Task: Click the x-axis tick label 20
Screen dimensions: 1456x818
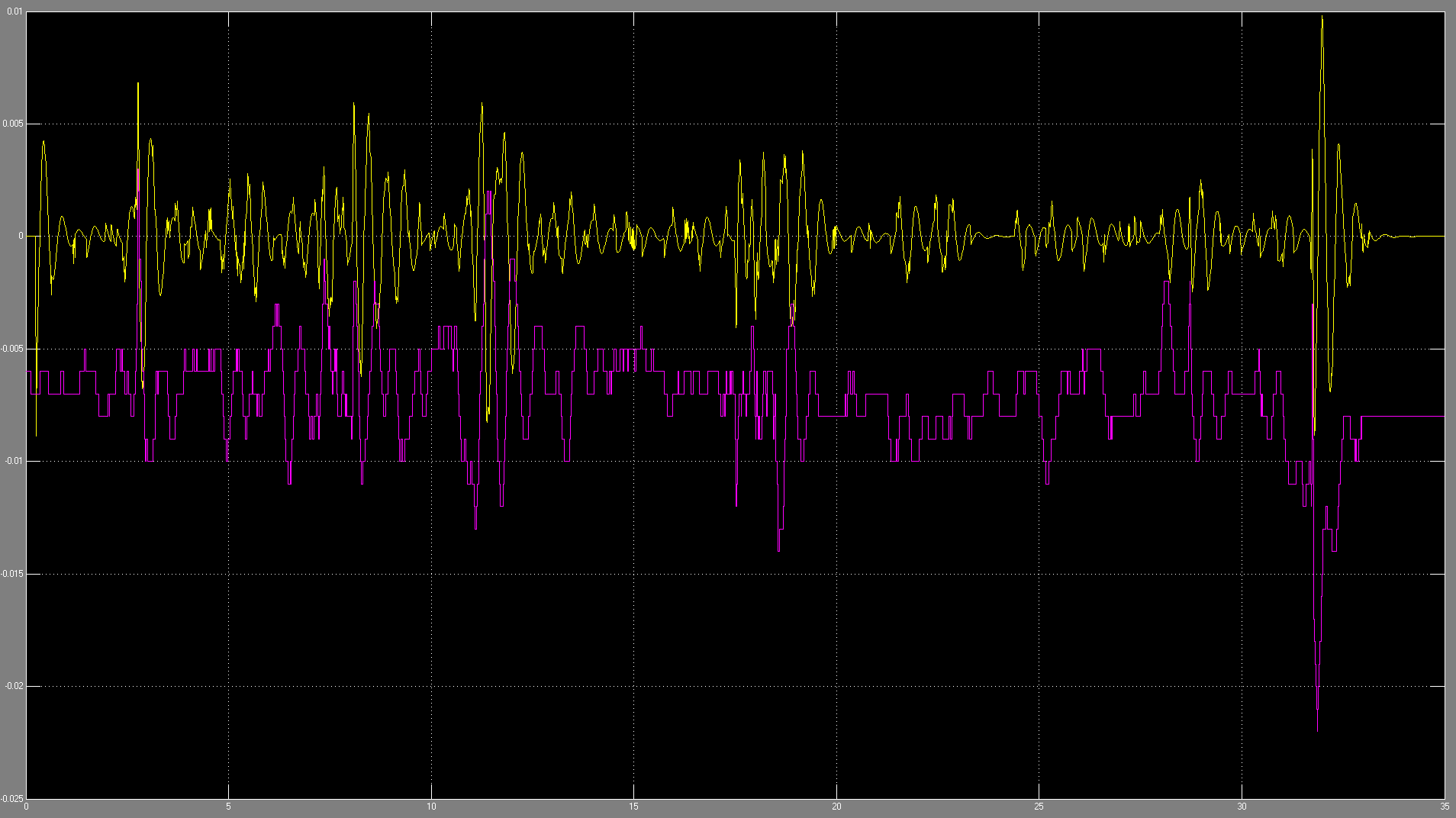Action: click(x=836, y=807)
